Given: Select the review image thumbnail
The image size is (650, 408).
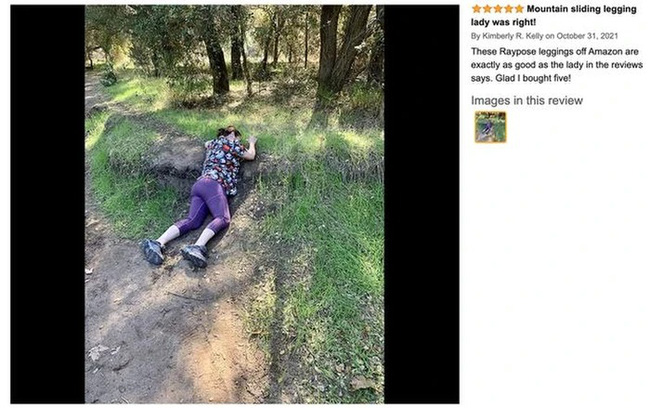Looking at the screenshot, I should coord(490,127).
